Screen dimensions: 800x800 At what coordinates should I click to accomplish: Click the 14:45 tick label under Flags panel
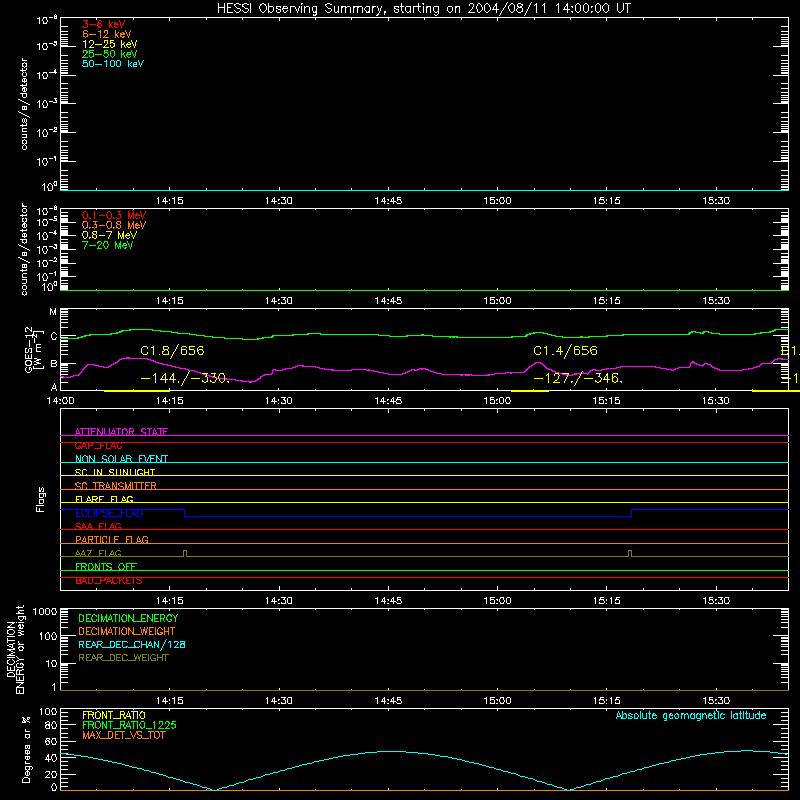[x=388, y=601]
